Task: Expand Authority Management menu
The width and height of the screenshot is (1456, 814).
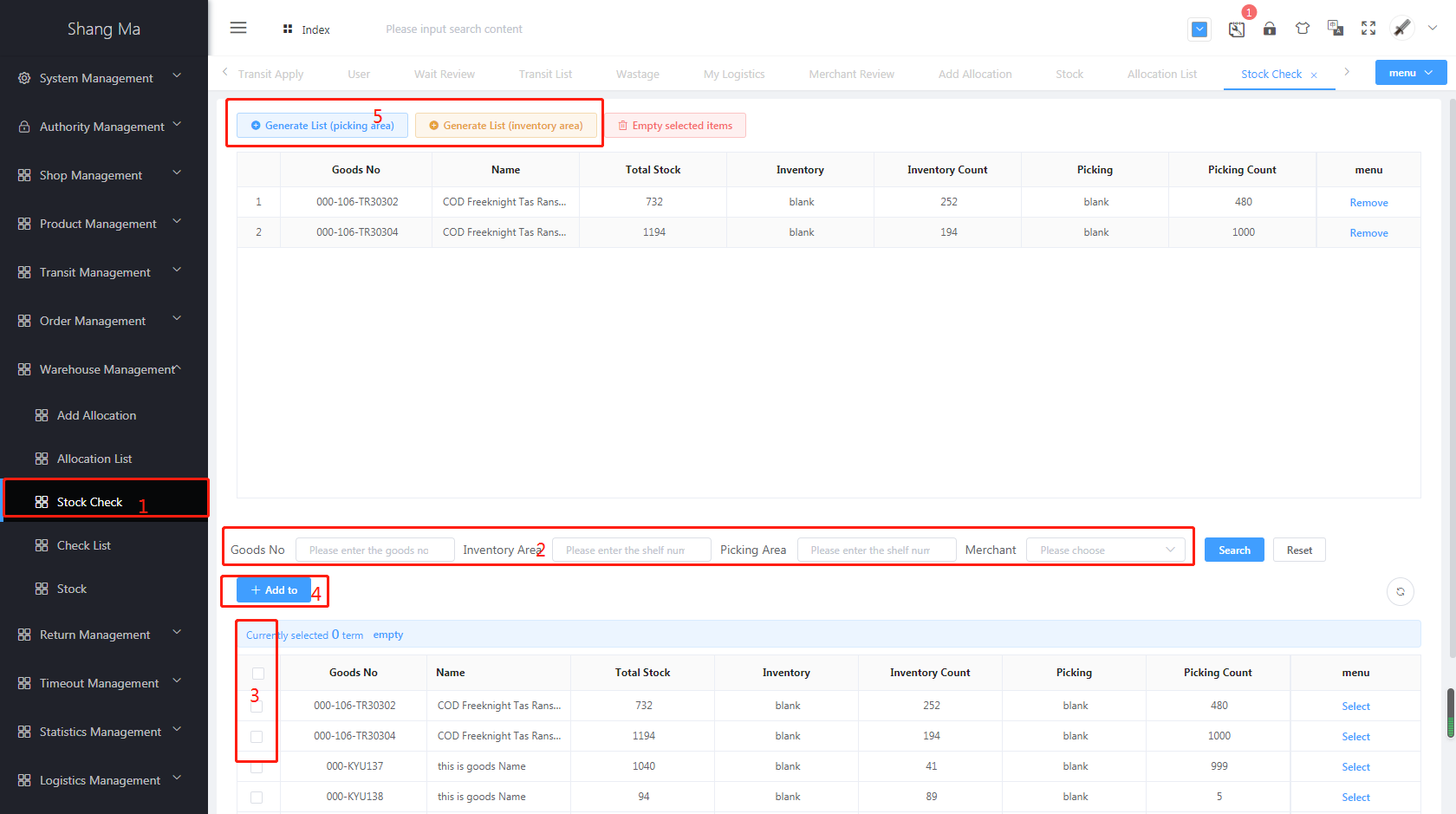Action: pyautogui.click(x=104, y=127)
